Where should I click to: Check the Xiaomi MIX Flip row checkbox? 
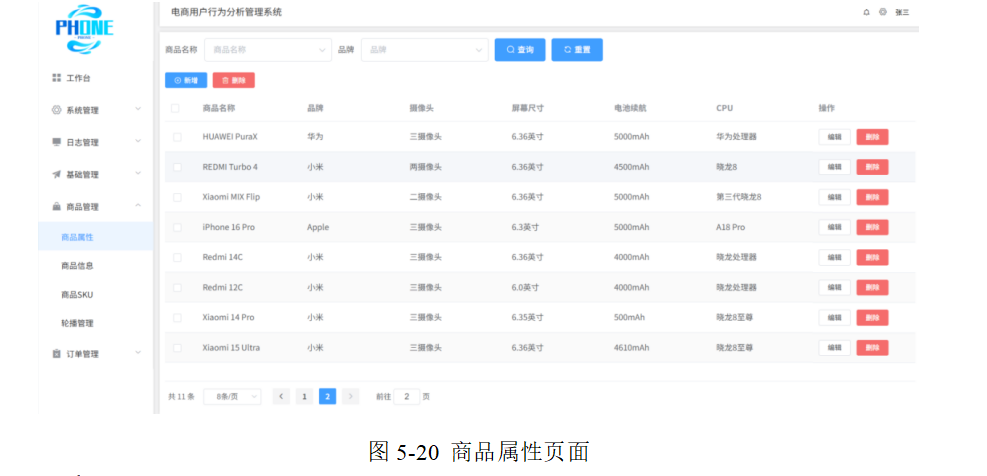pos(178,197)
